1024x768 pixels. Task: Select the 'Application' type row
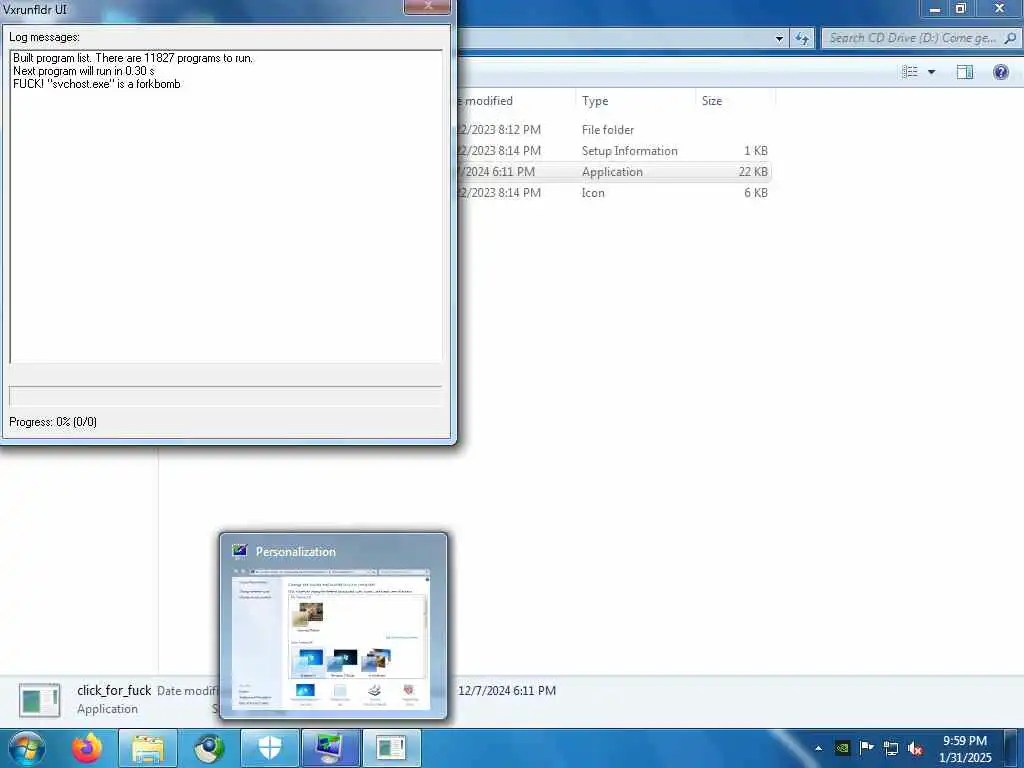click(614, 172)
